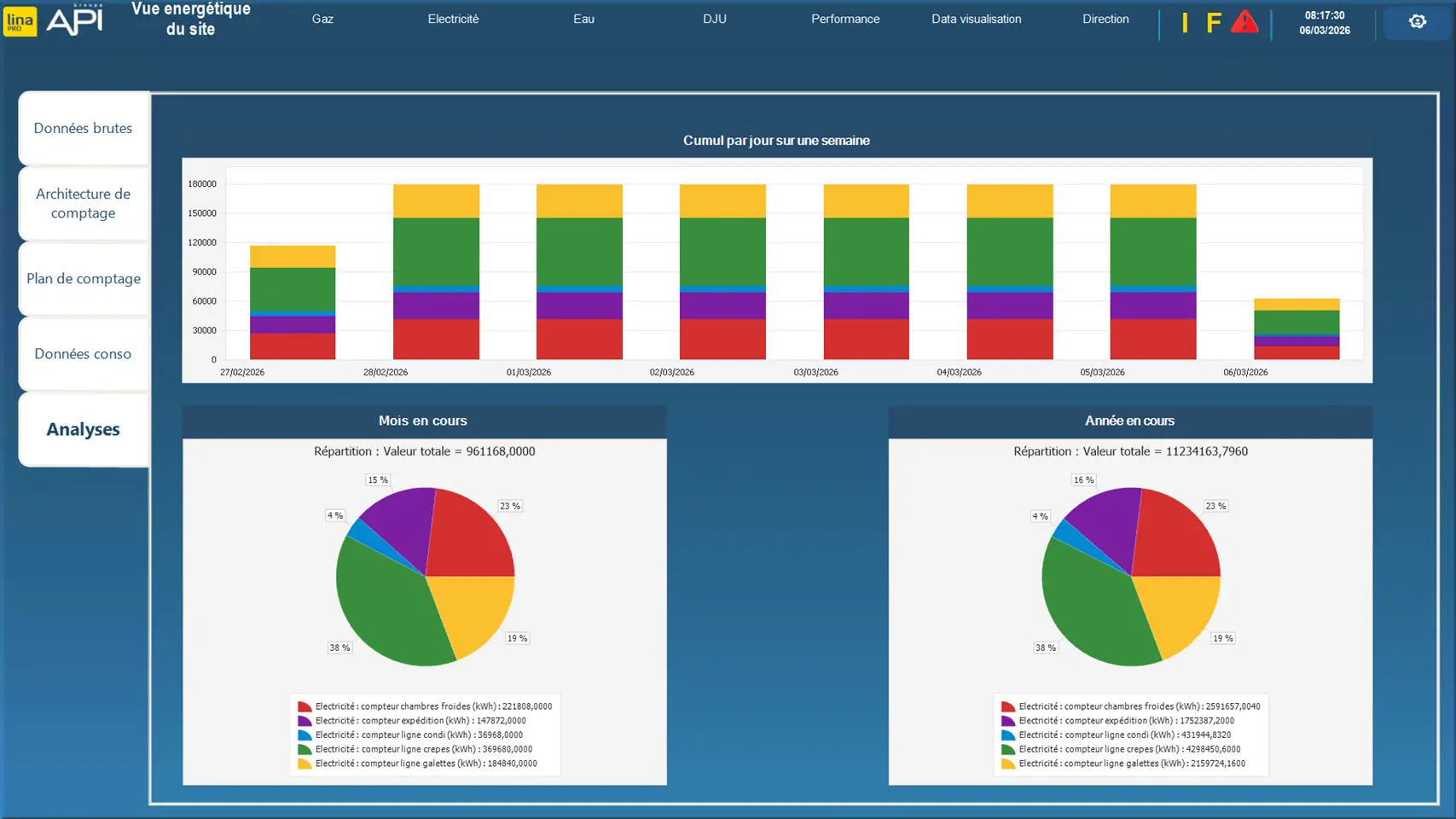This screenshot has width=1456, height=819.
Task: Switch to Plan de comptage tab
Action: 84,279
